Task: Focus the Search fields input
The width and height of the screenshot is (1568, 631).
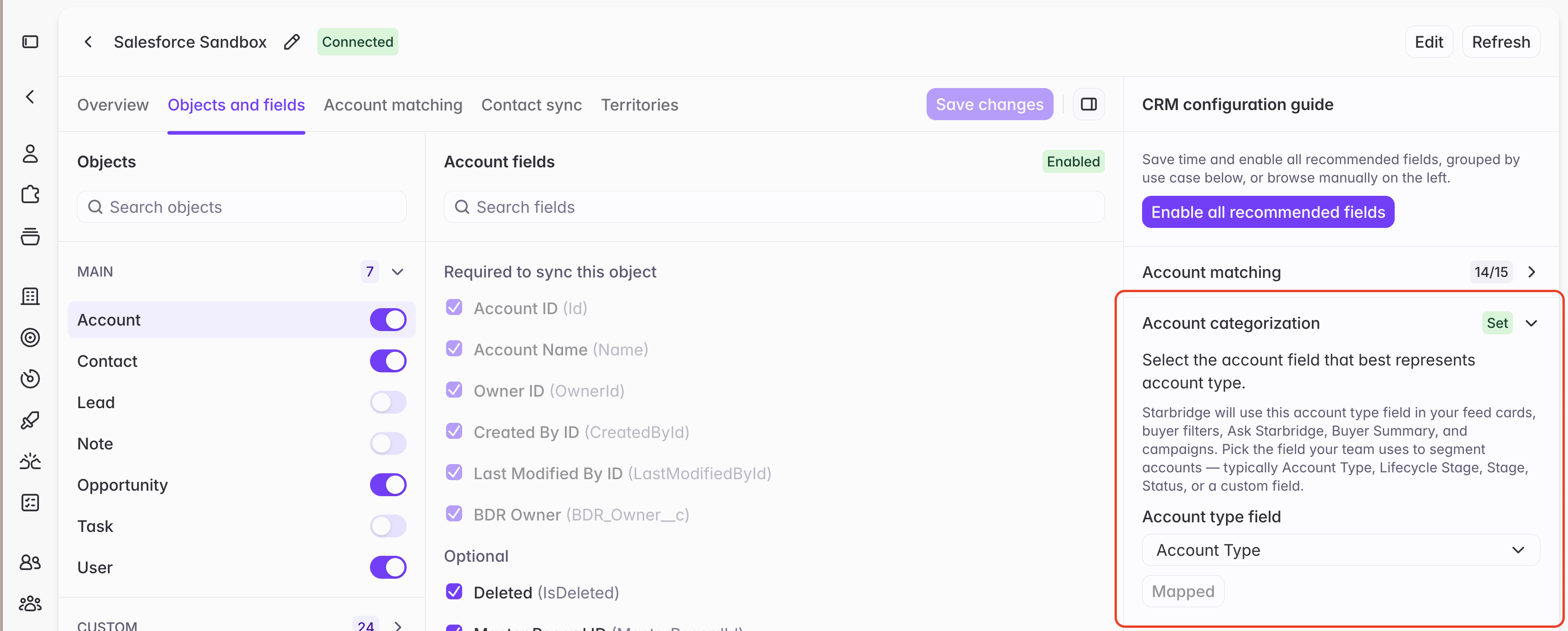Action: pyautogui.click(x=773, y=207)
